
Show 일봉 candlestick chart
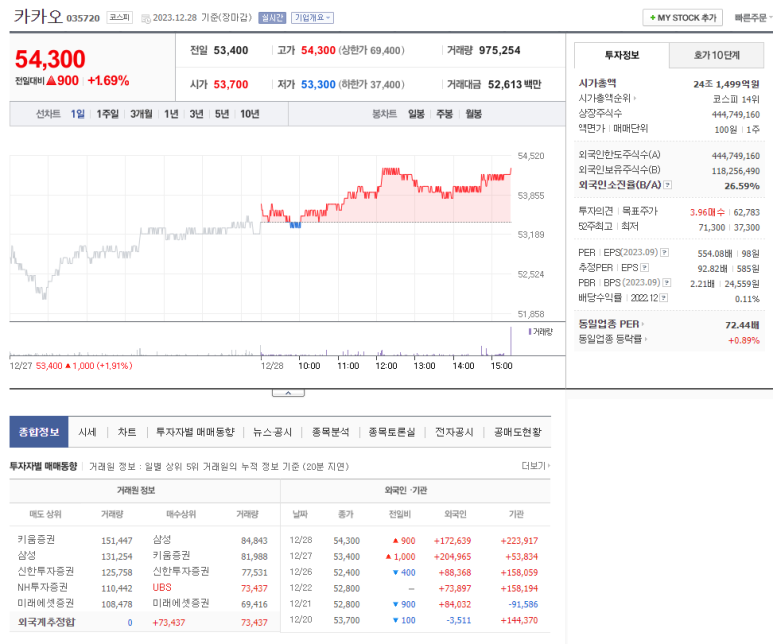coord(416,114)
